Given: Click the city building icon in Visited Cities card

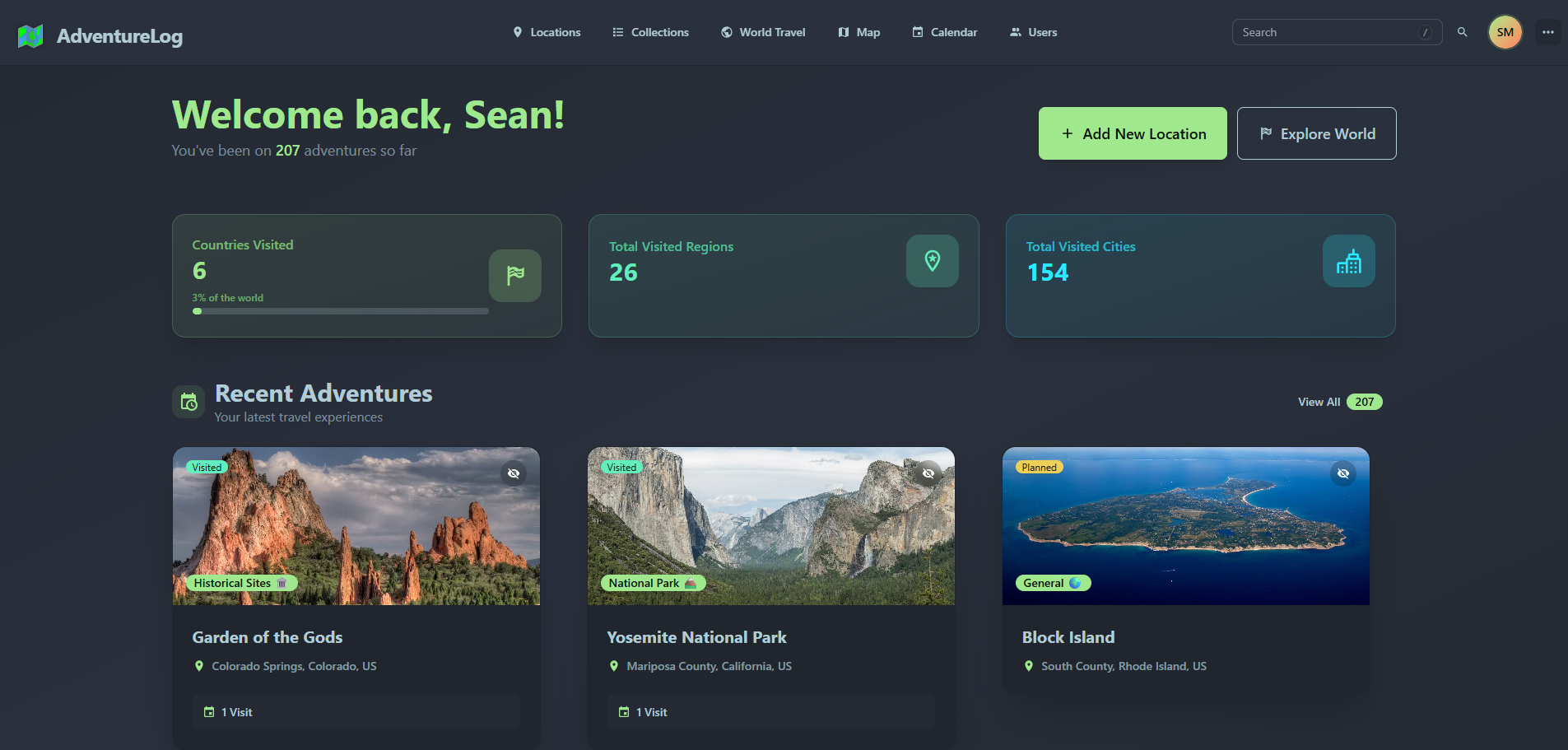Looking at the screenshot, I should click(x=1348, y=261).
